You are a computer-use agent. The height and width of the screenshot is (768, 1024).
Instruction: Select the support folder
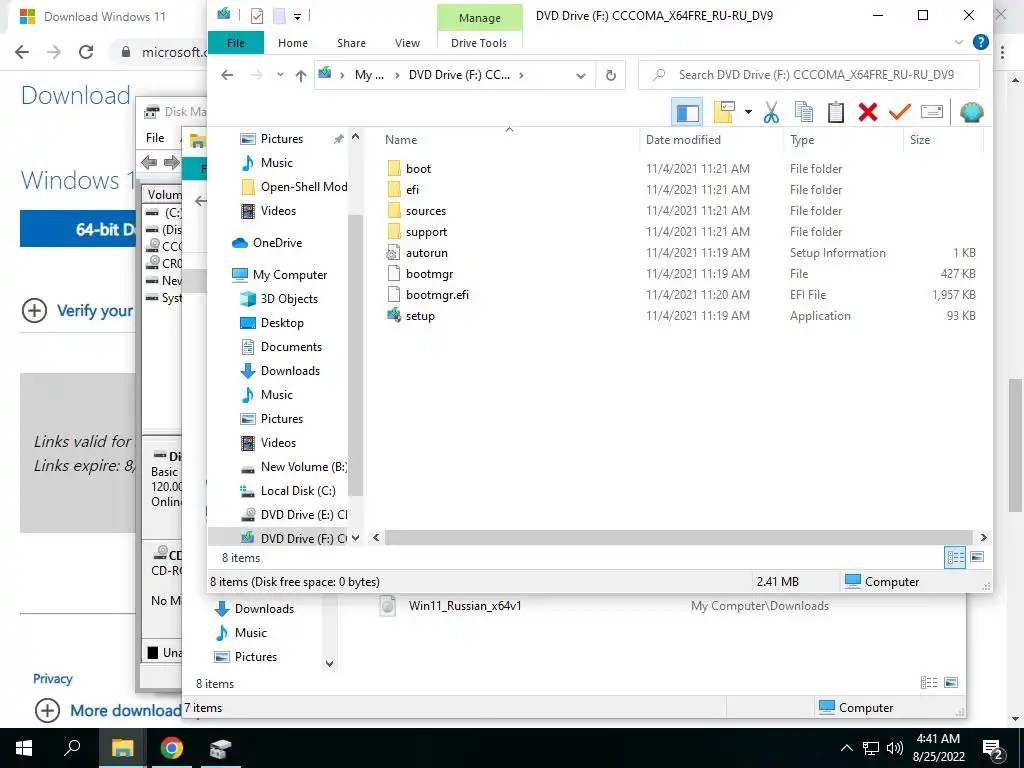[x=426, y=231]
